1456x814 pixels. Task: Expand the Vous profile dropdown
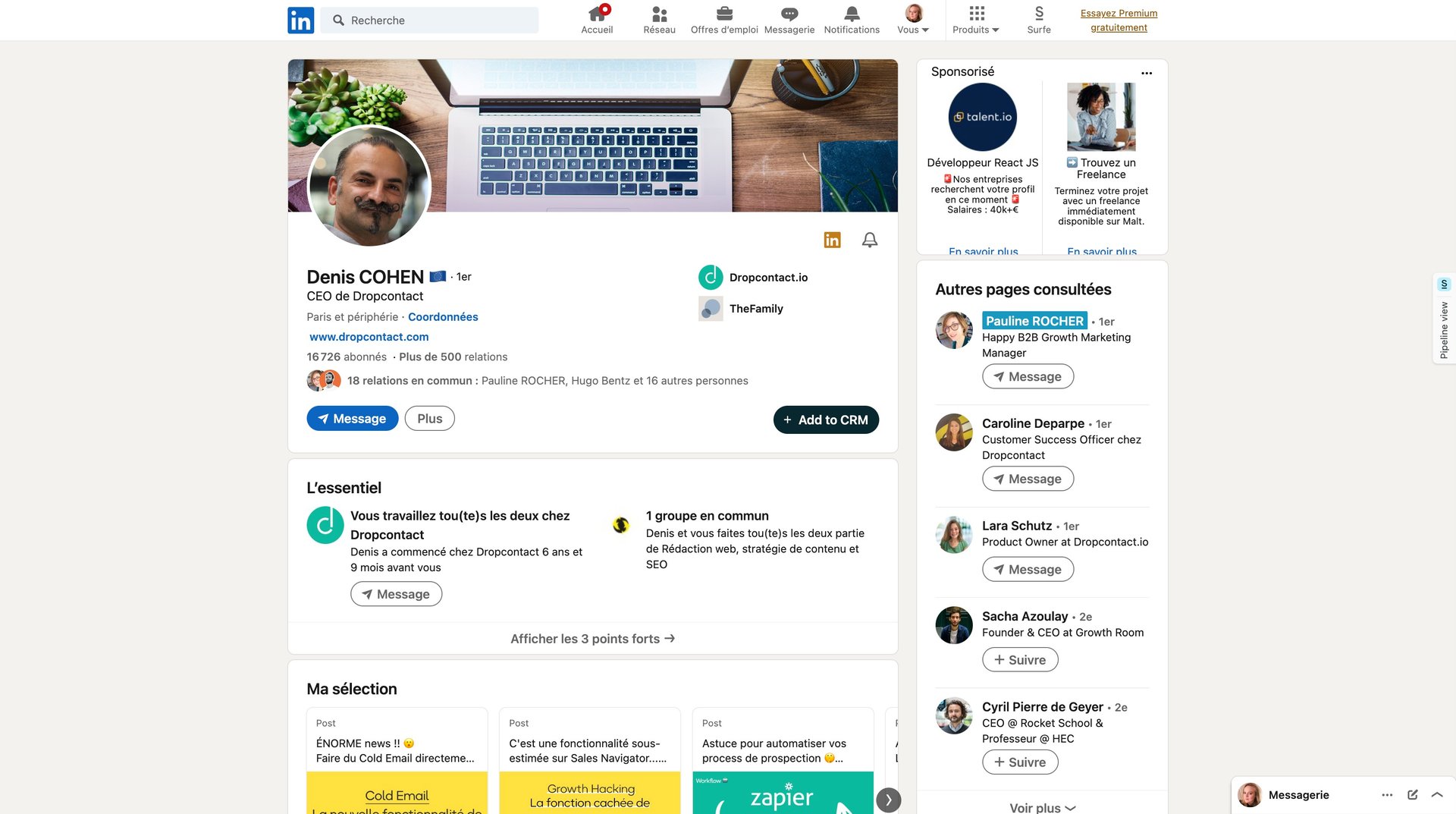click(x=913, y=20)
